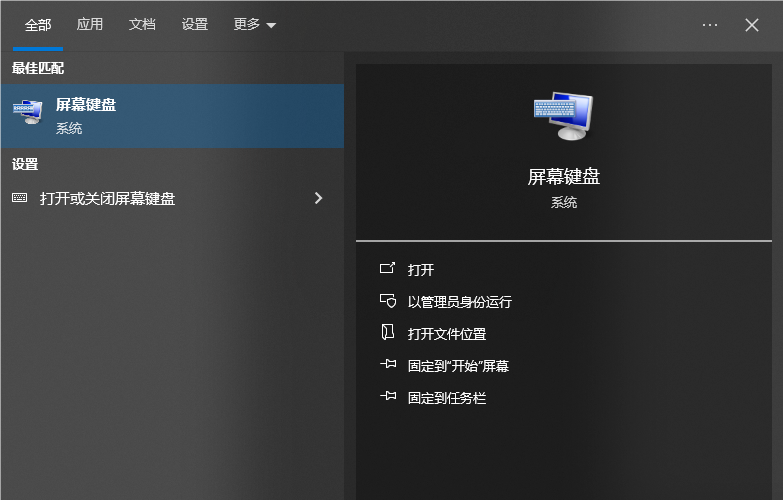Select the 打开或关闭屏幕键盘 settings result

pyautogui.click(x=172, y=198)
